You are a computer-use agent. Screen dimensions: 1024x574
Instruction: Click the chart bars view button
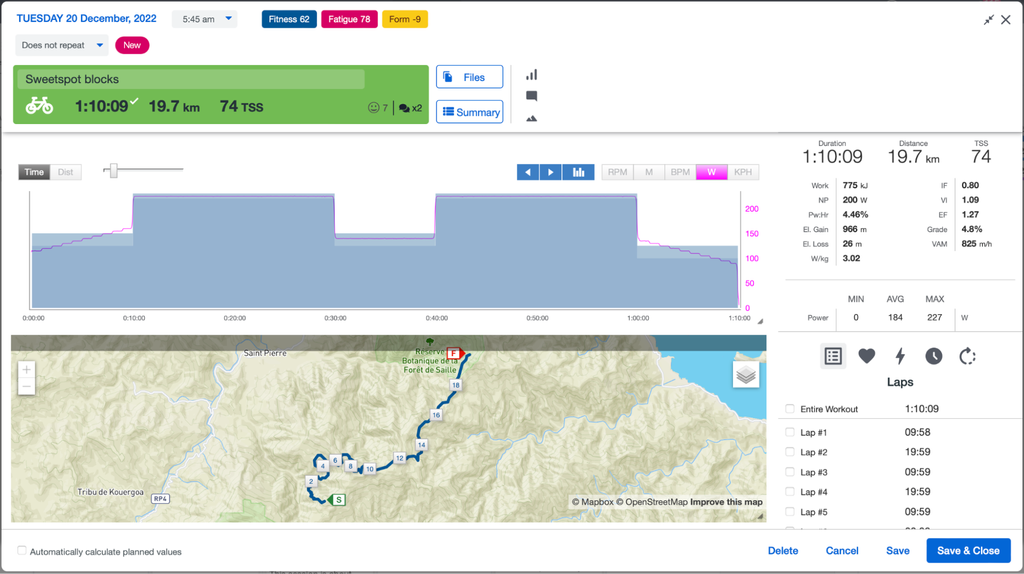click(x=578, y=172)
